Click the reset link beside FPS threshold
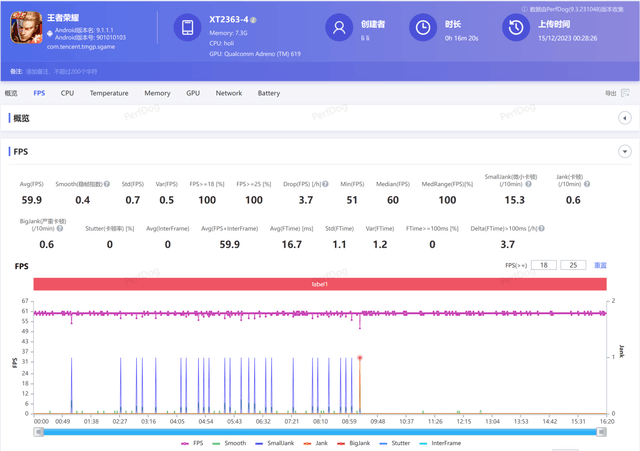The height and width of the screenshot is (451, 640). [x=601, y=265]
